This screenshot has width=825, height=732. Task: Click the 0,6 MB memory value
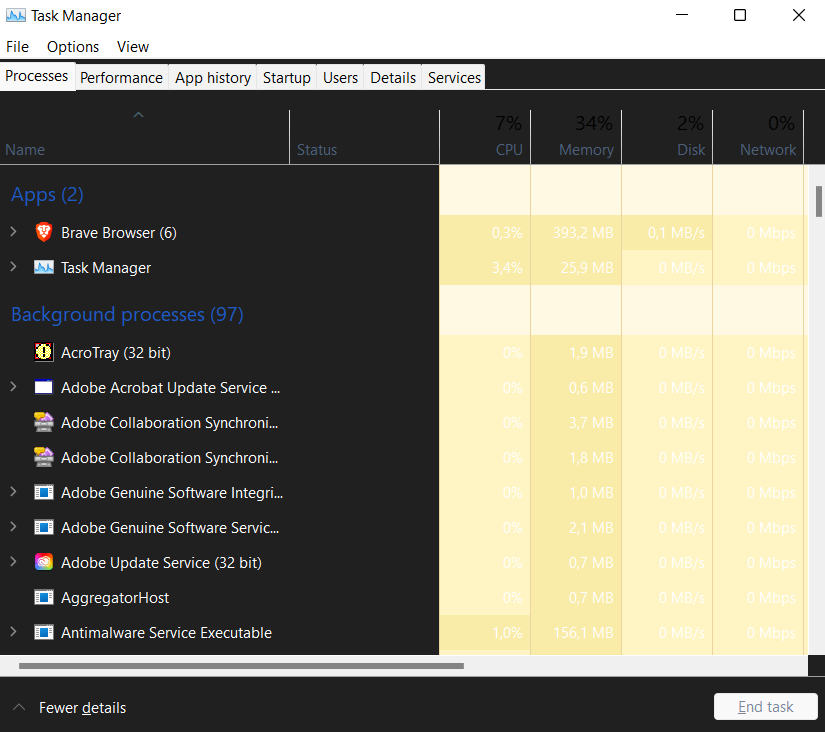click(x=591, y=388)
